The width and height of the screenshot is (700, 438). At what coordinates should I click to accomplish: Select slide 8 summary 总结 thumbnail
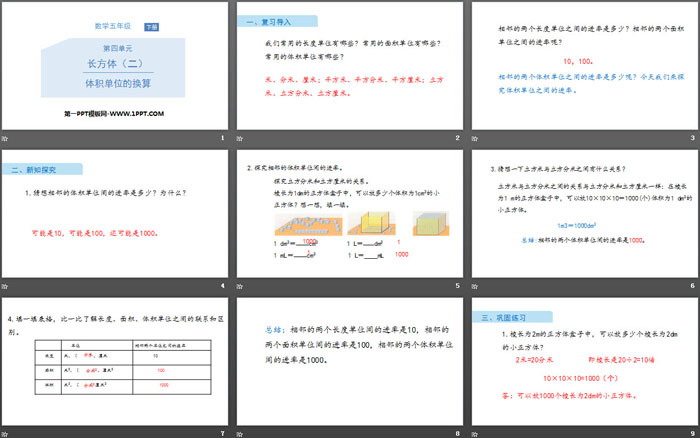pyautogui.click(x=350, y=361)
